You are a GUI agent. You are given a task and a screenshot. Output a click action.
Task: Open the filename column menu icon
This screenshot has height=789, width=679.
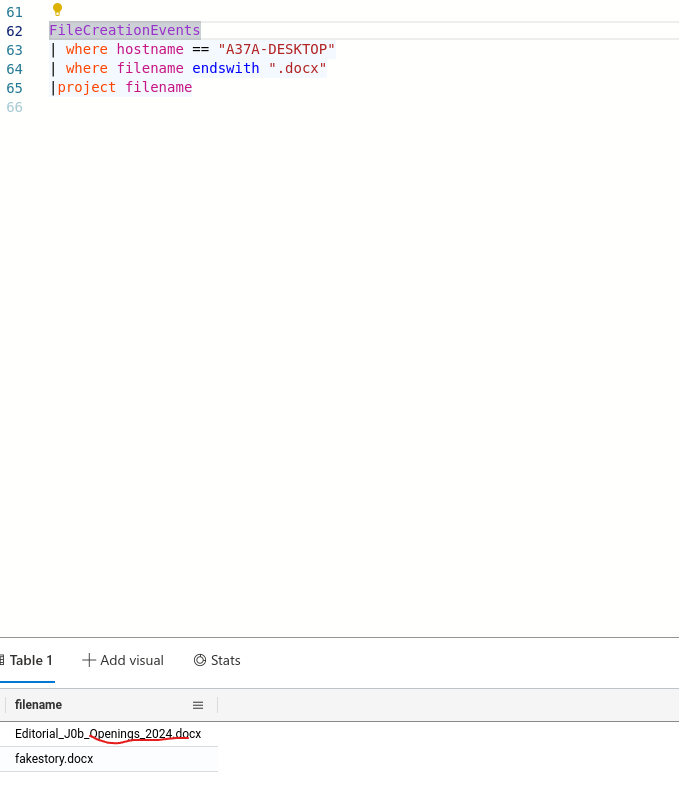(x=198, y=705)
